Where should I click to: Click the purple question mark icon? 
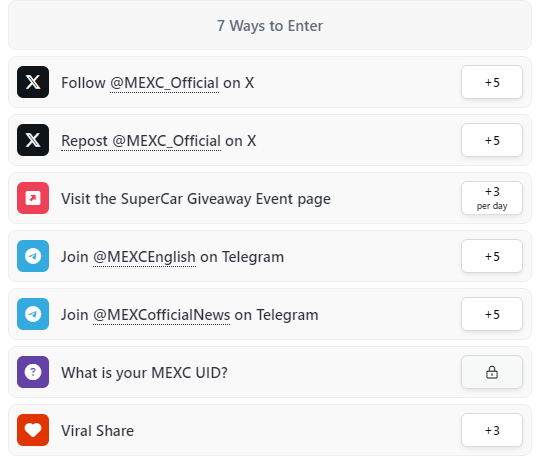pyautogui.click(x=33, y=372)
